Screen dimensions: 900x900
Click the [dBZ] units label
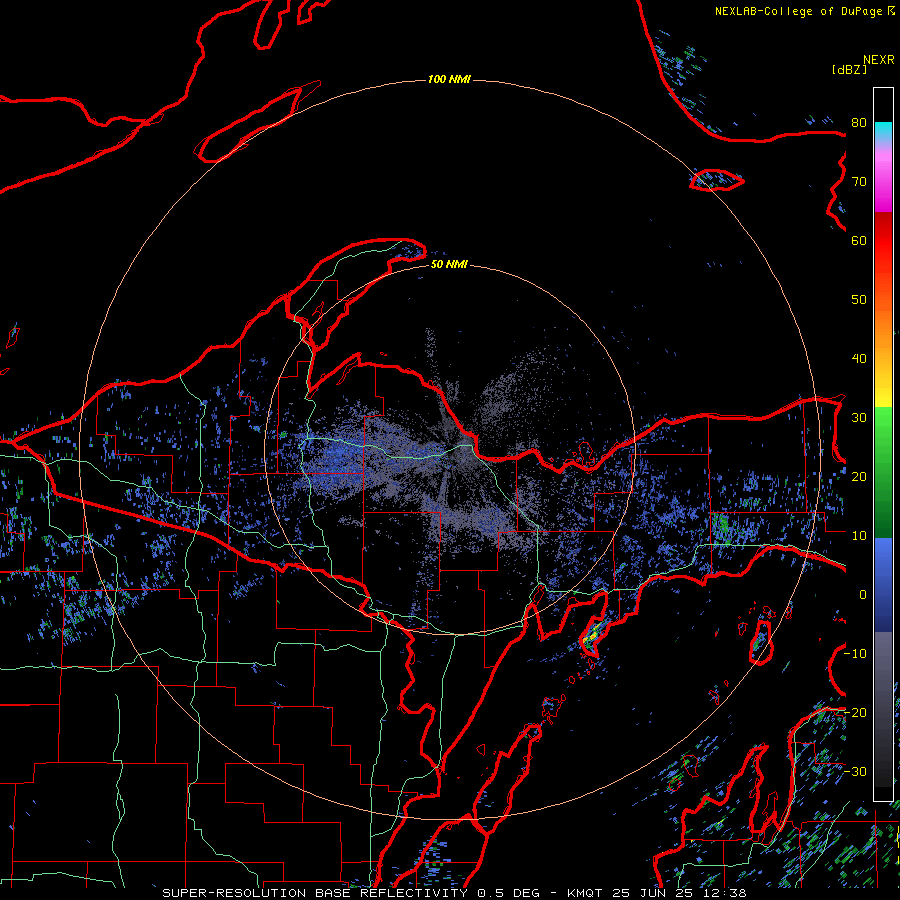(x=849, y=69)
